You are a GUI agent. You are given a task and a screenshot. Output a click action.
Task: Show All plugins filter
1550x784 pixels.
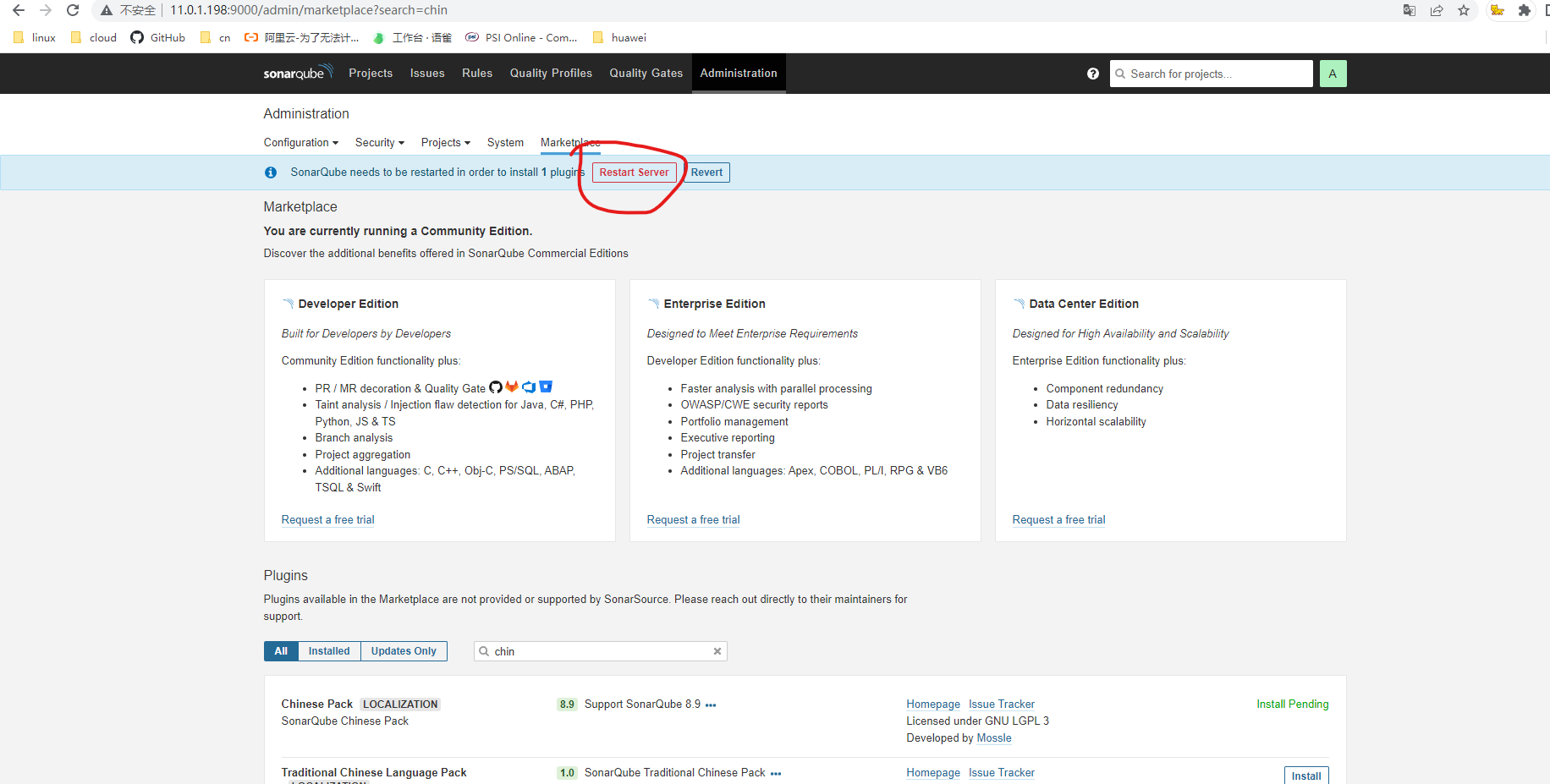[281, 651]
